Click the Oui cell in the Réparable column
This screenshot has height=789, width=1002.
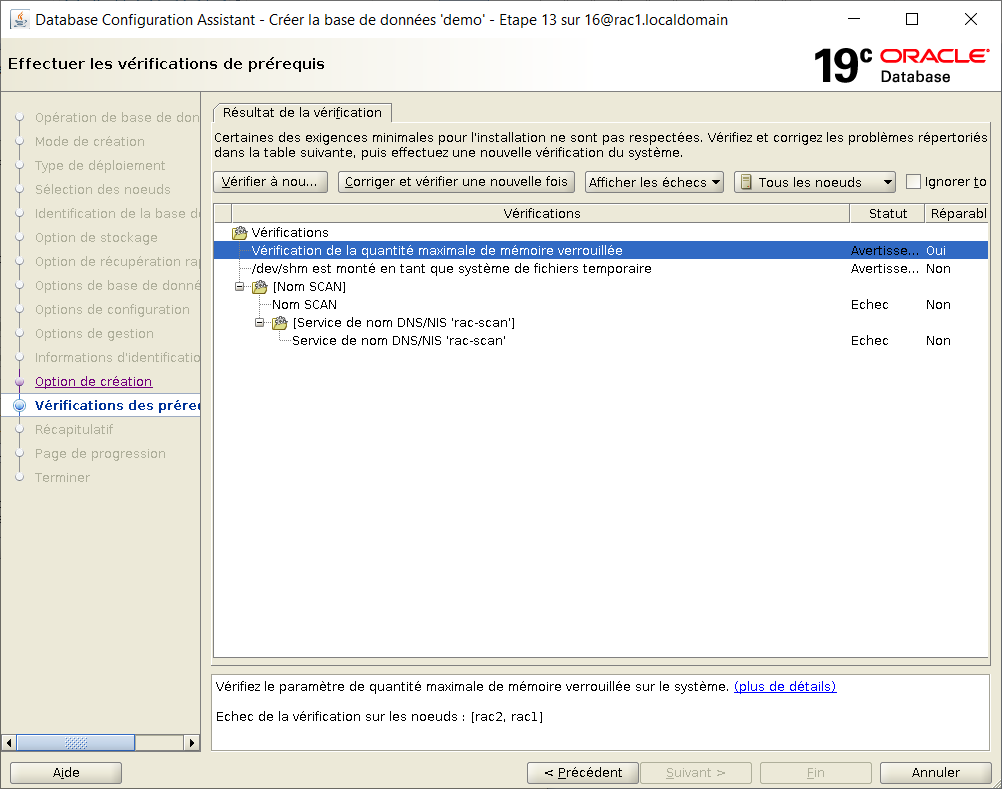(936, 250)
